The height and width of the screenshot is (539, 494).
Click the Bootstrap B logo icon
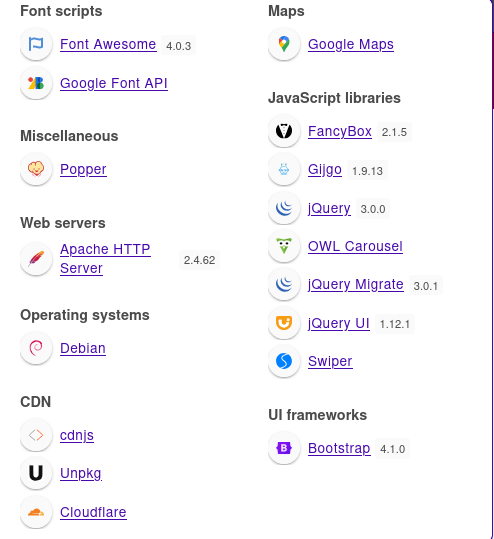click(x=284, y=448)
